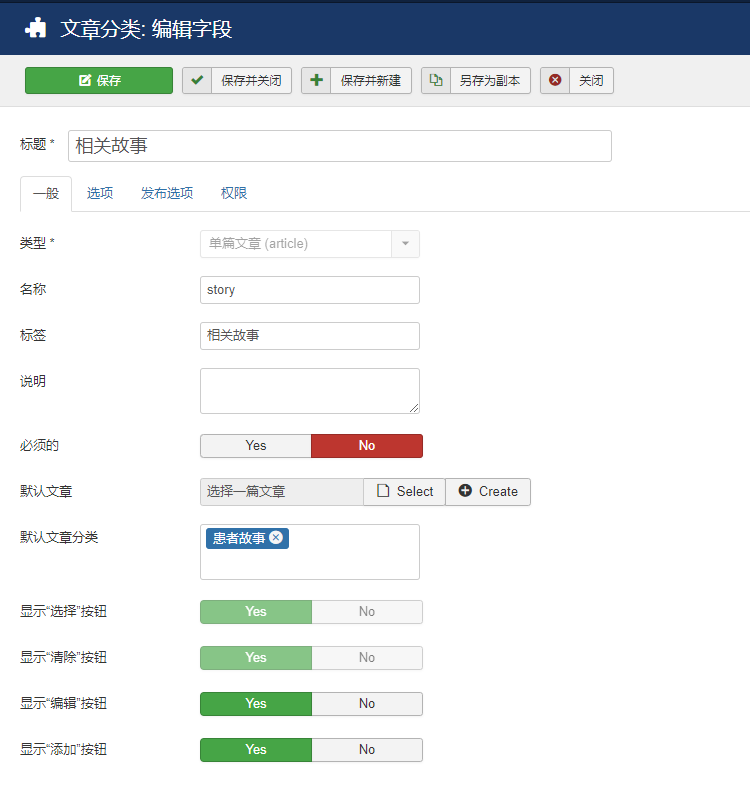Go to the 权限 tab
Screen dimensions: 750x795
234,193
